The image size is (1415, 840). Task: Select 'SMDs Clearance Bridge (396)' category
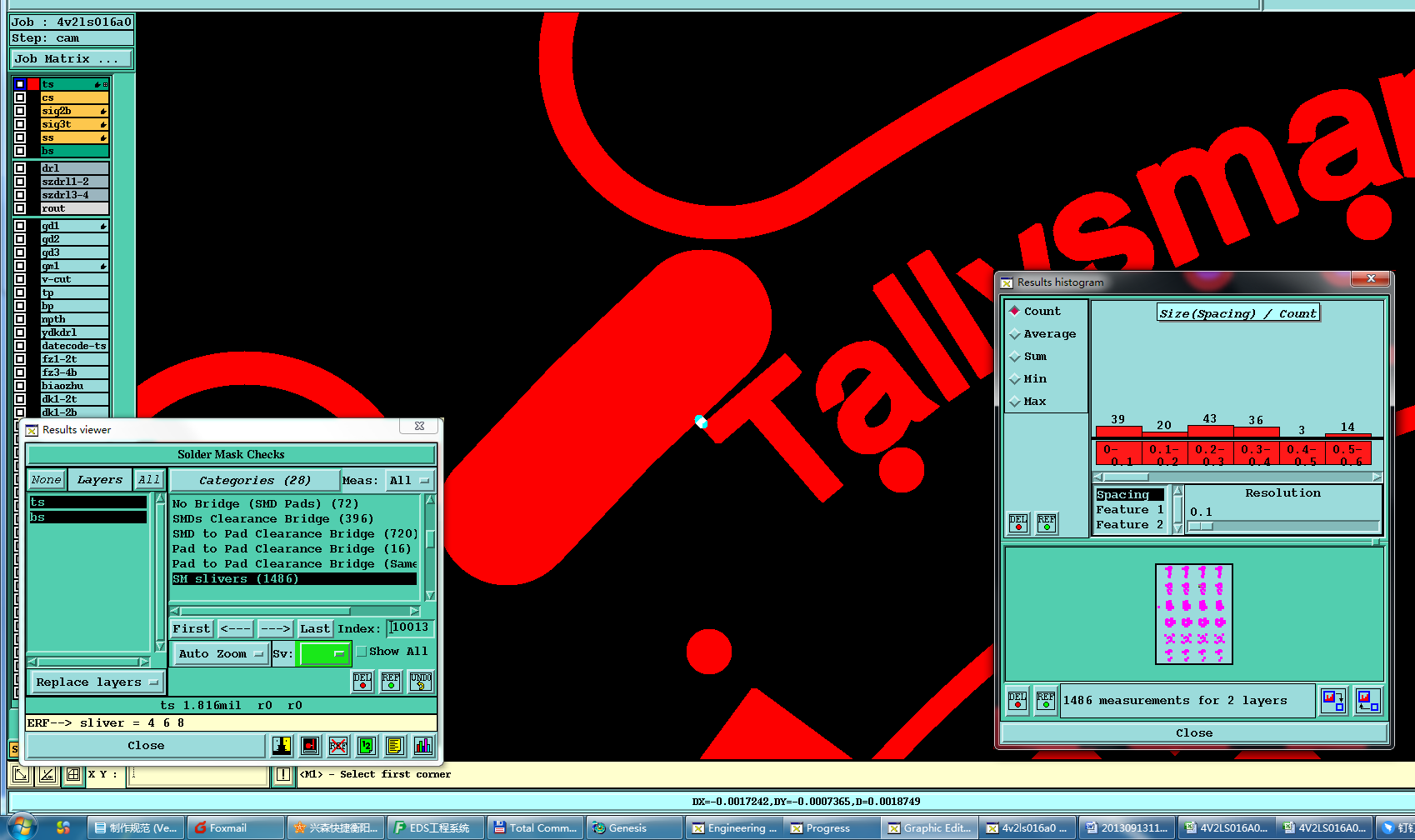pyautogui.click(x=294, y=518)
